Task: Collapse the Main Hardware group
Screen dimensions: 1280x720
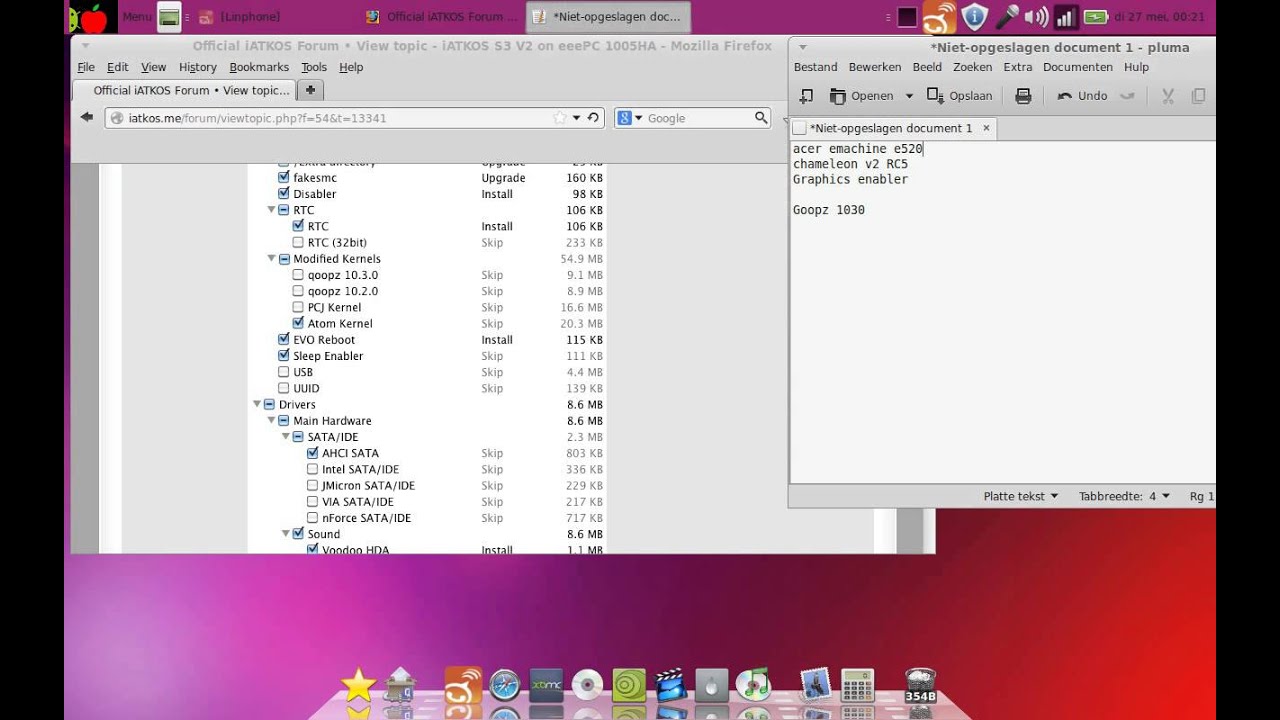Action: [271, 421]
